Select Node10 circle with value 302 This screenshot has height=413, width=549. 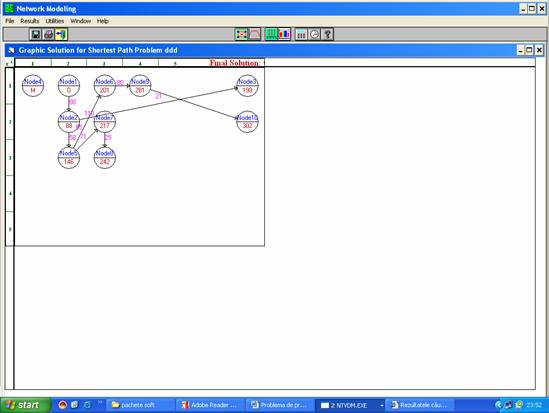[x=247, y=121]
